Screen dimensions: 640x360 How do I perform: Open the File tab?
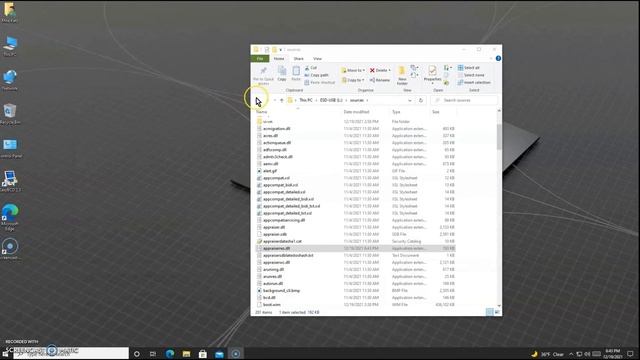click(260, 59)
